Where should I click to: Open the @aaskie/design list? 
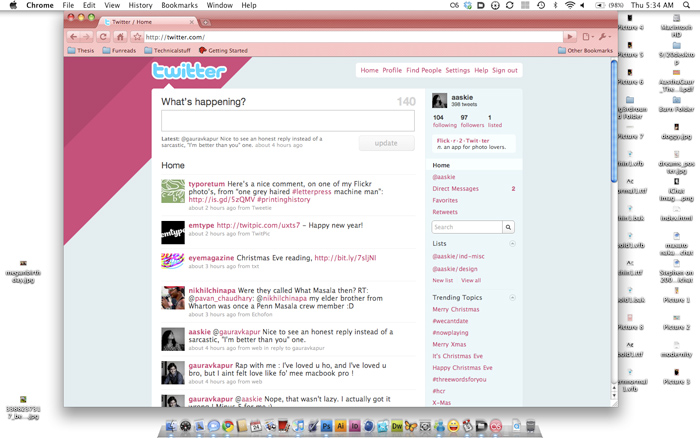tap(455, 269)
